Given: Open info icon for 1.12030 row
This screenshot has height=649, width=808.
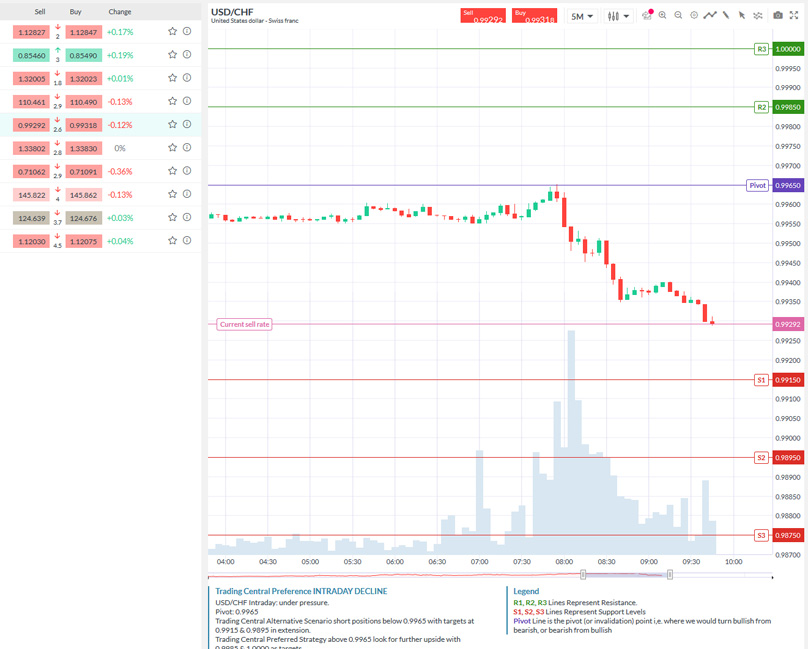Looking at the screenshot, I should [x=187, y=240].
